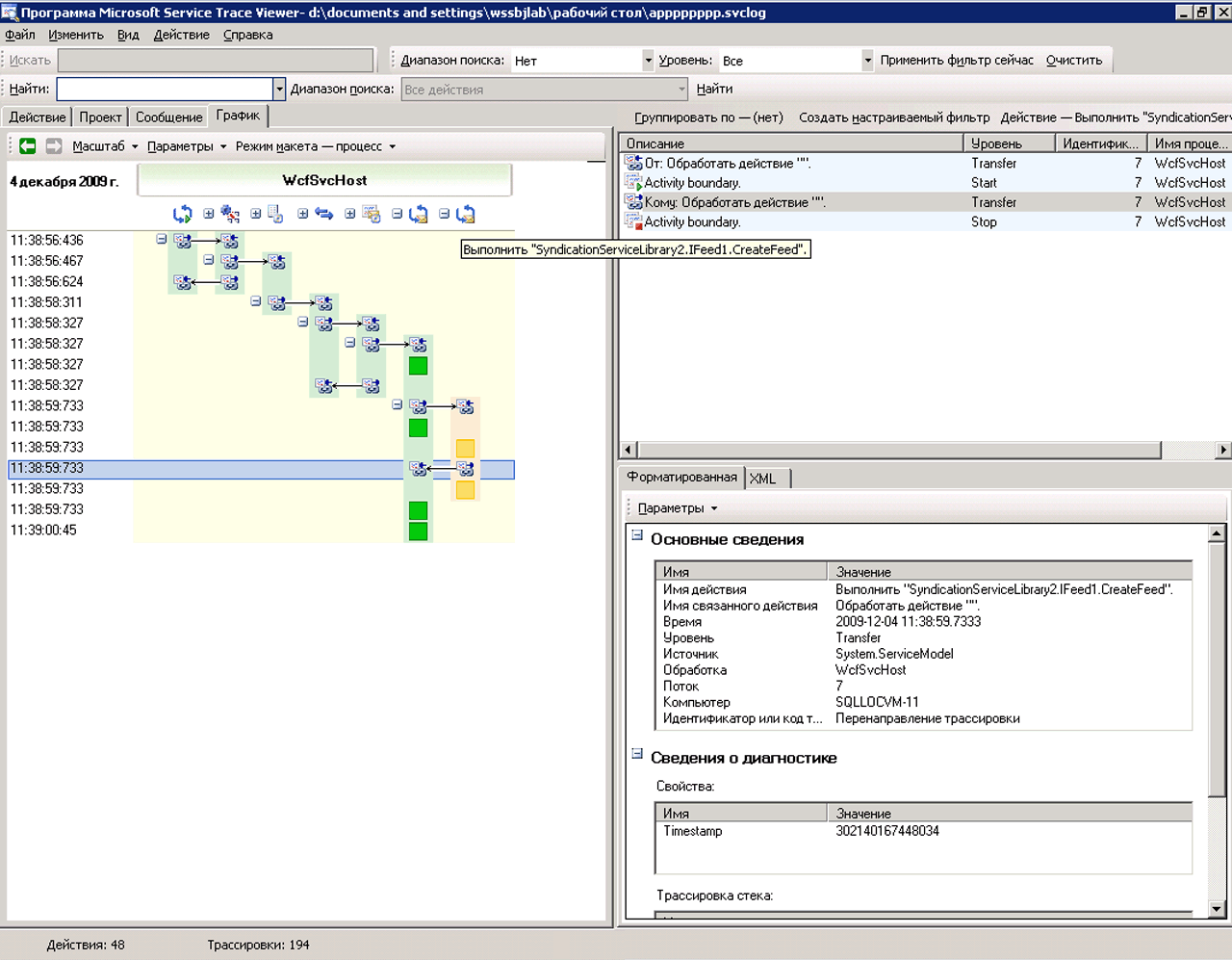This screenshot has height=960, width=1232.
Task: Click the arrow-target transfer icon at 11:38:56:624
Action: pyautogui.click(x=182, y=282)
